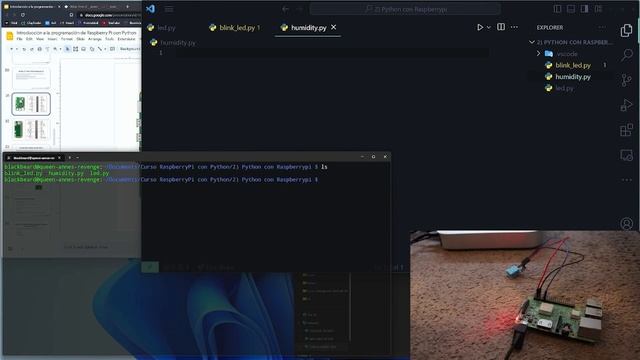
Task: Collapse the 2) PYTHON CON RASPBER... folder
Action: [x=570, y=42]
